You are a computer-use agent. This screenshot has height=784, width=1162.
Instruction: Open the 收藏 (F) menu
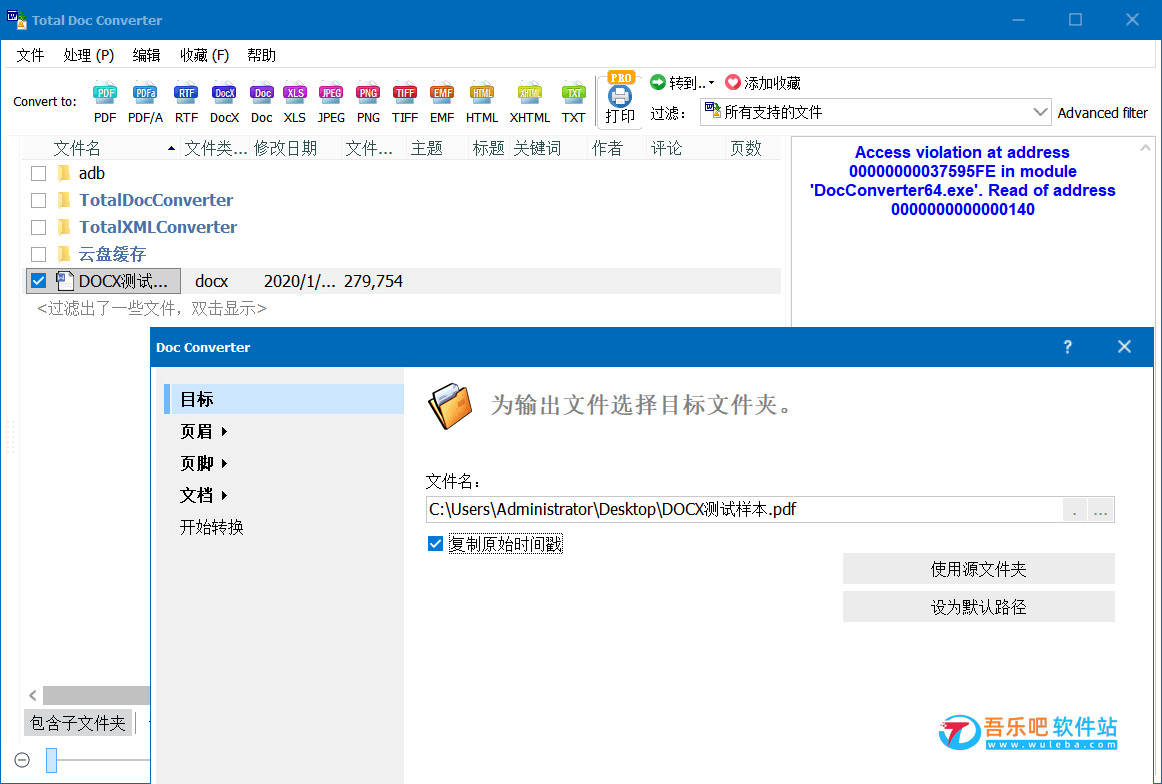pyautogui.click(x=205, y=56)
